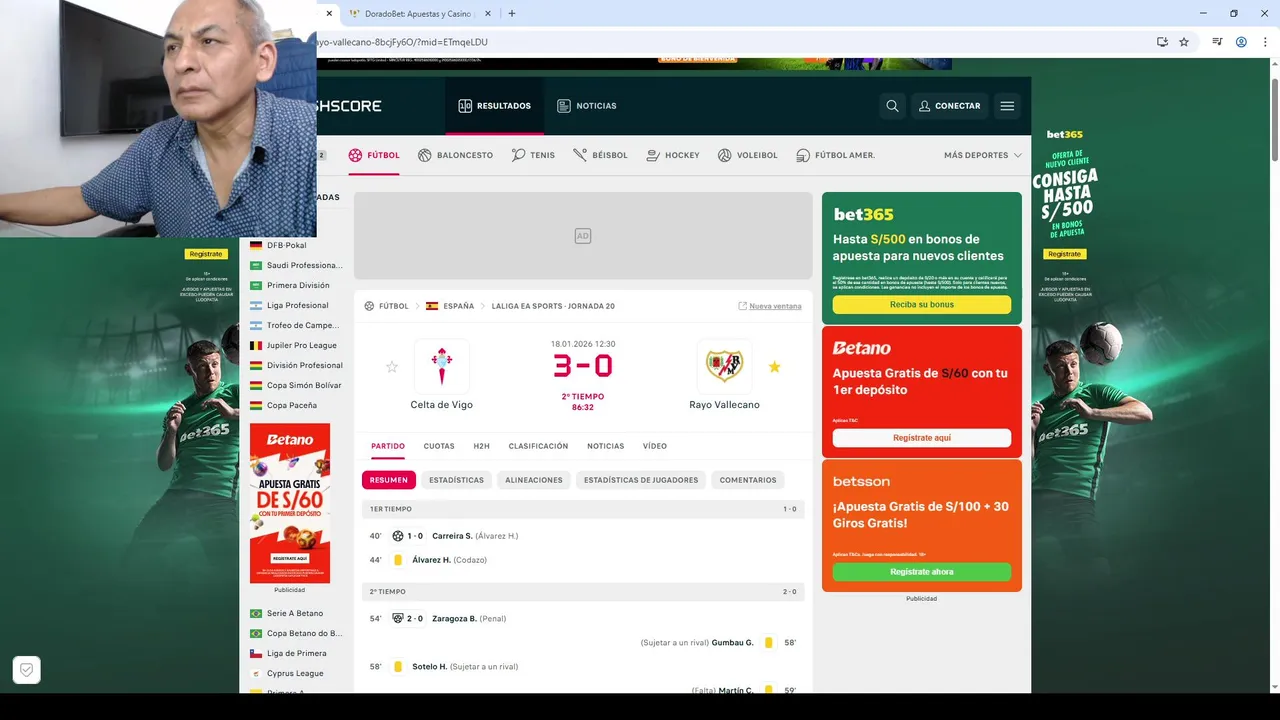Image resolution: width=1280 pixels, height=720 pixels.
Task: Click the Celta de Vigo team crest
Action: pos(441,366)
